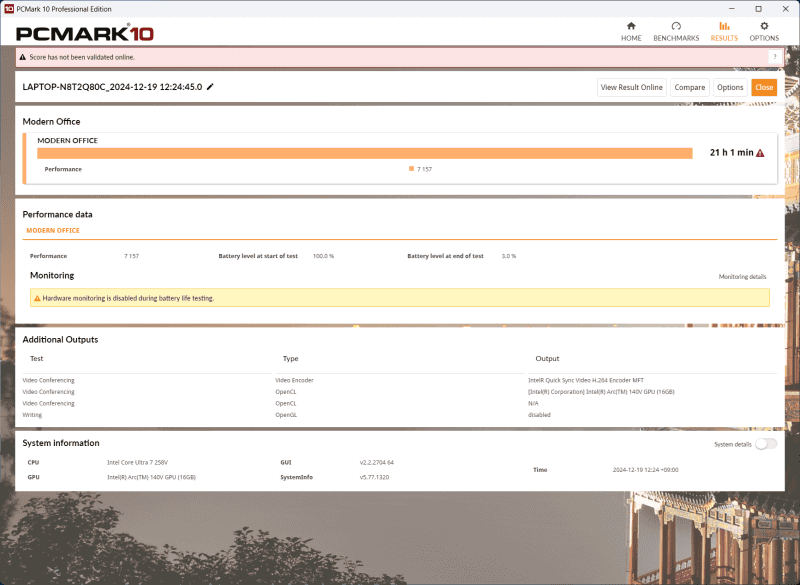Close the result with the orange Close button
This screenshot has height=585, width=800.
pyautogui.click(x=764, y=87)
